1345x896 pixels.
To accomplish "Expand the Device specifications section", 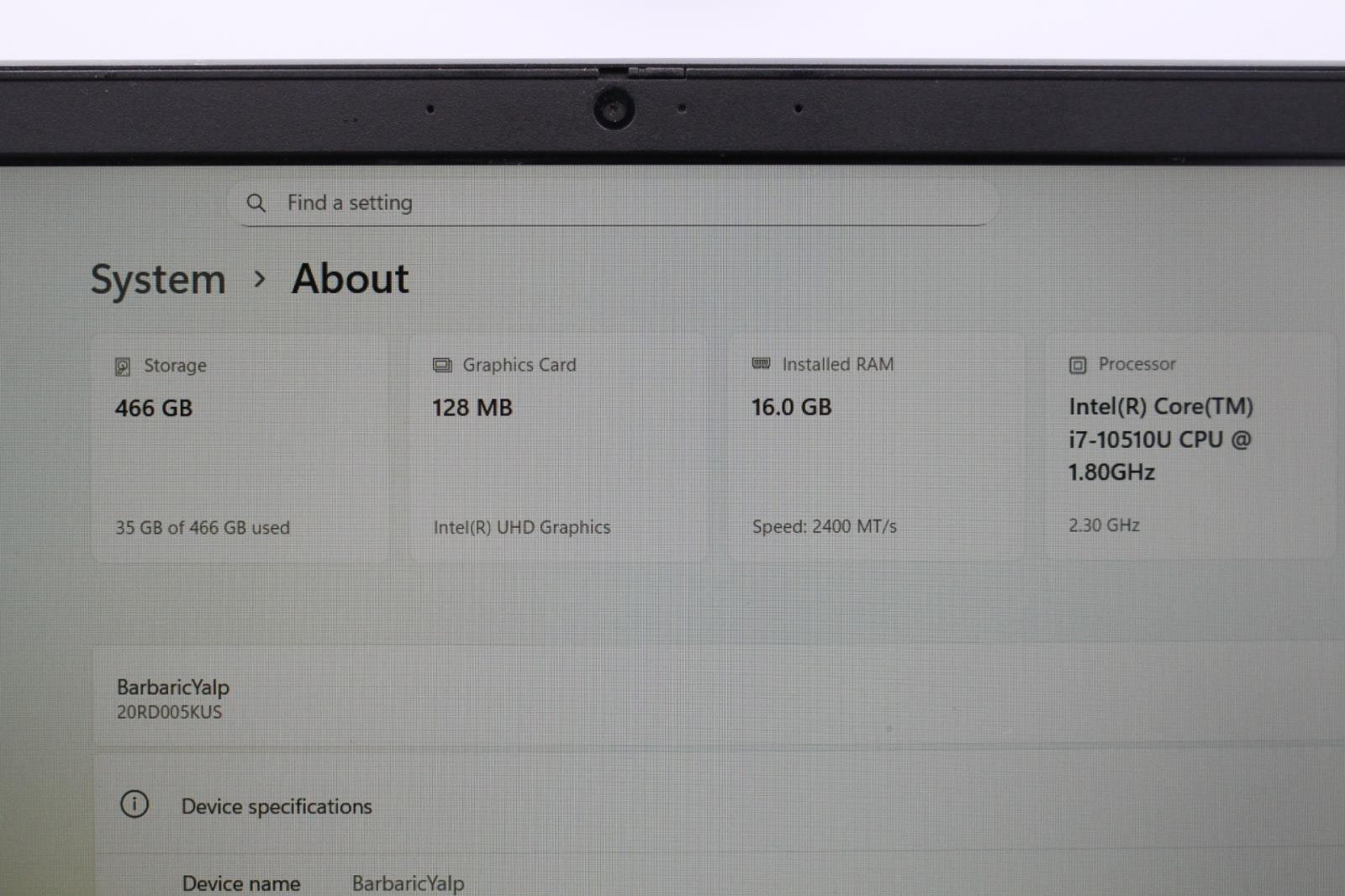I will 277,807.
